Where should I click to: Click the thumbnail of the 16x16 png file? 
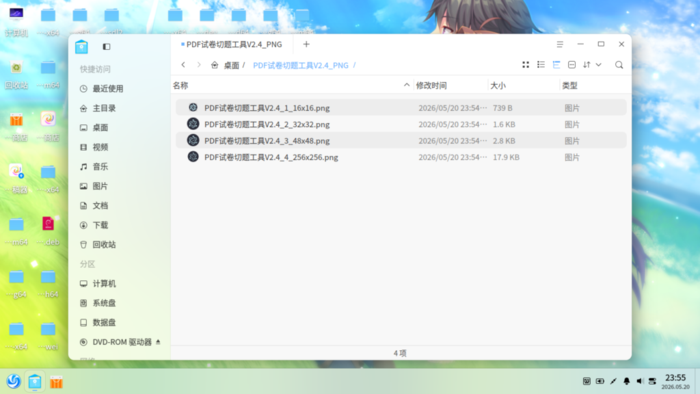[x=193, y=107]
